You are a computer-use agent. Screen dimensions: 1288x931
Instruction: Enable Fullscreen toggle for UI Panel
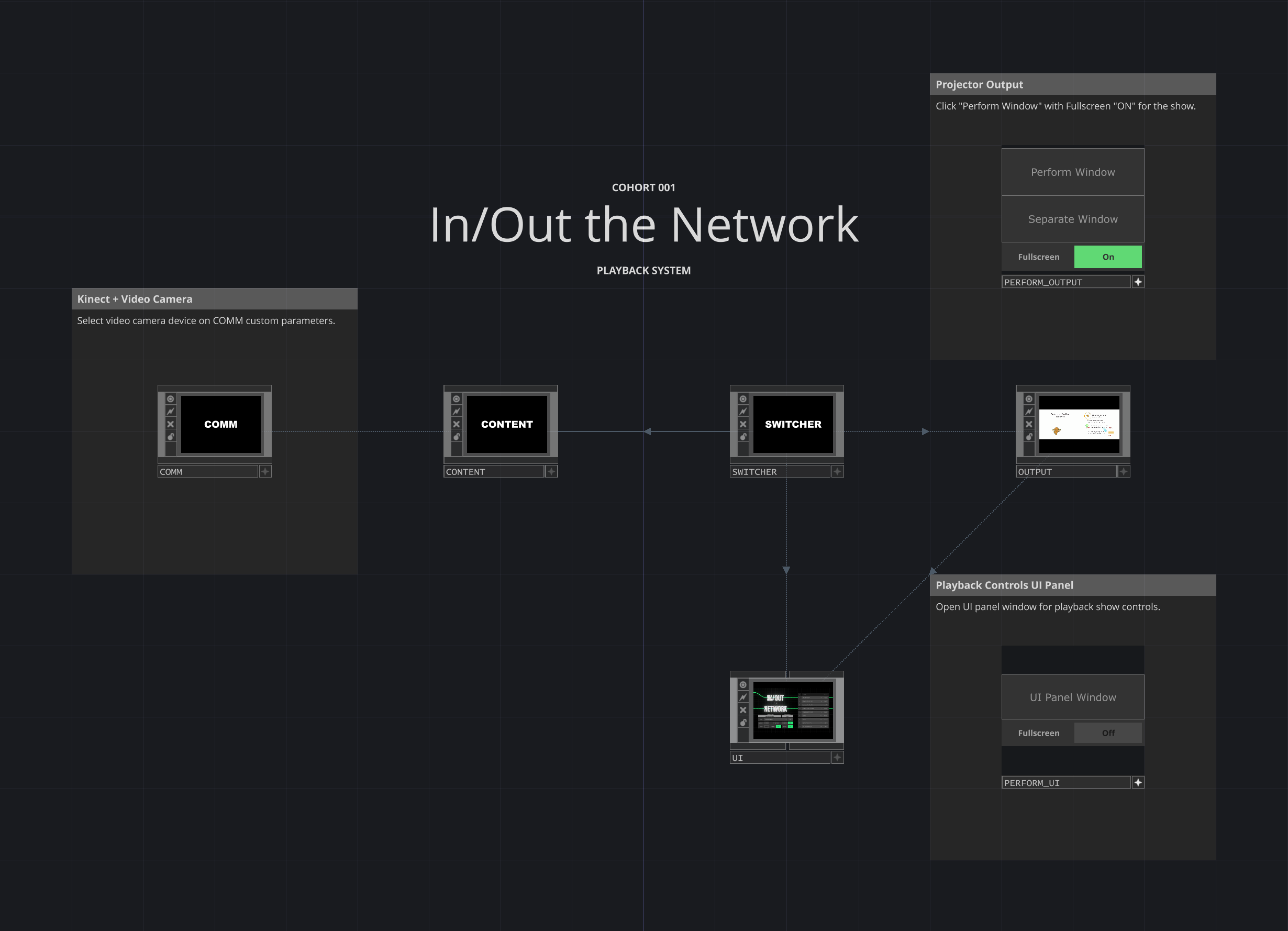tap(1107, 733)
